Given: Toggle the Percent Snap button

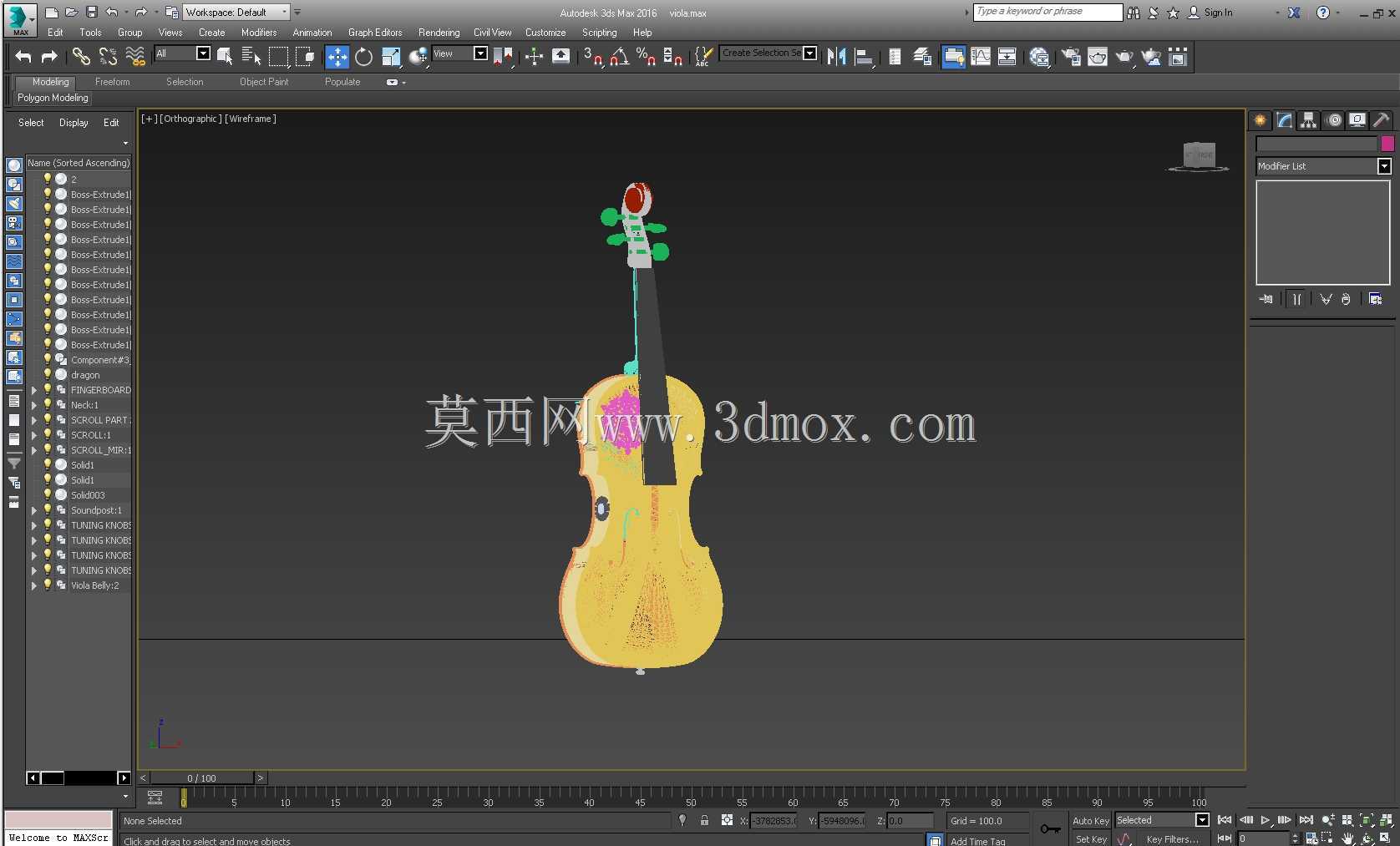Looking at the screenshot, I should [646, 56].
